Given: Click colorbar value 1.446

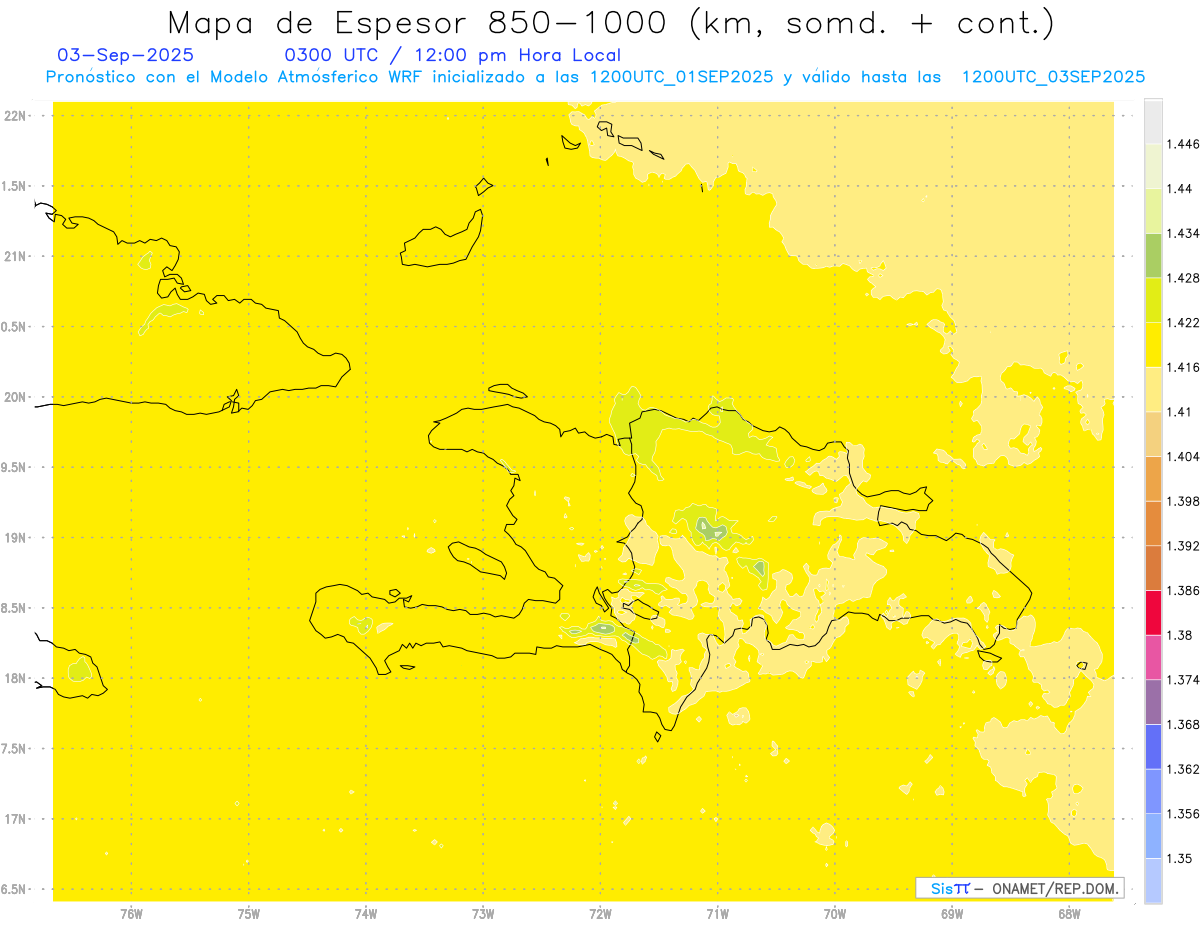Looking at the screenshot, I should click(1183, 144).
